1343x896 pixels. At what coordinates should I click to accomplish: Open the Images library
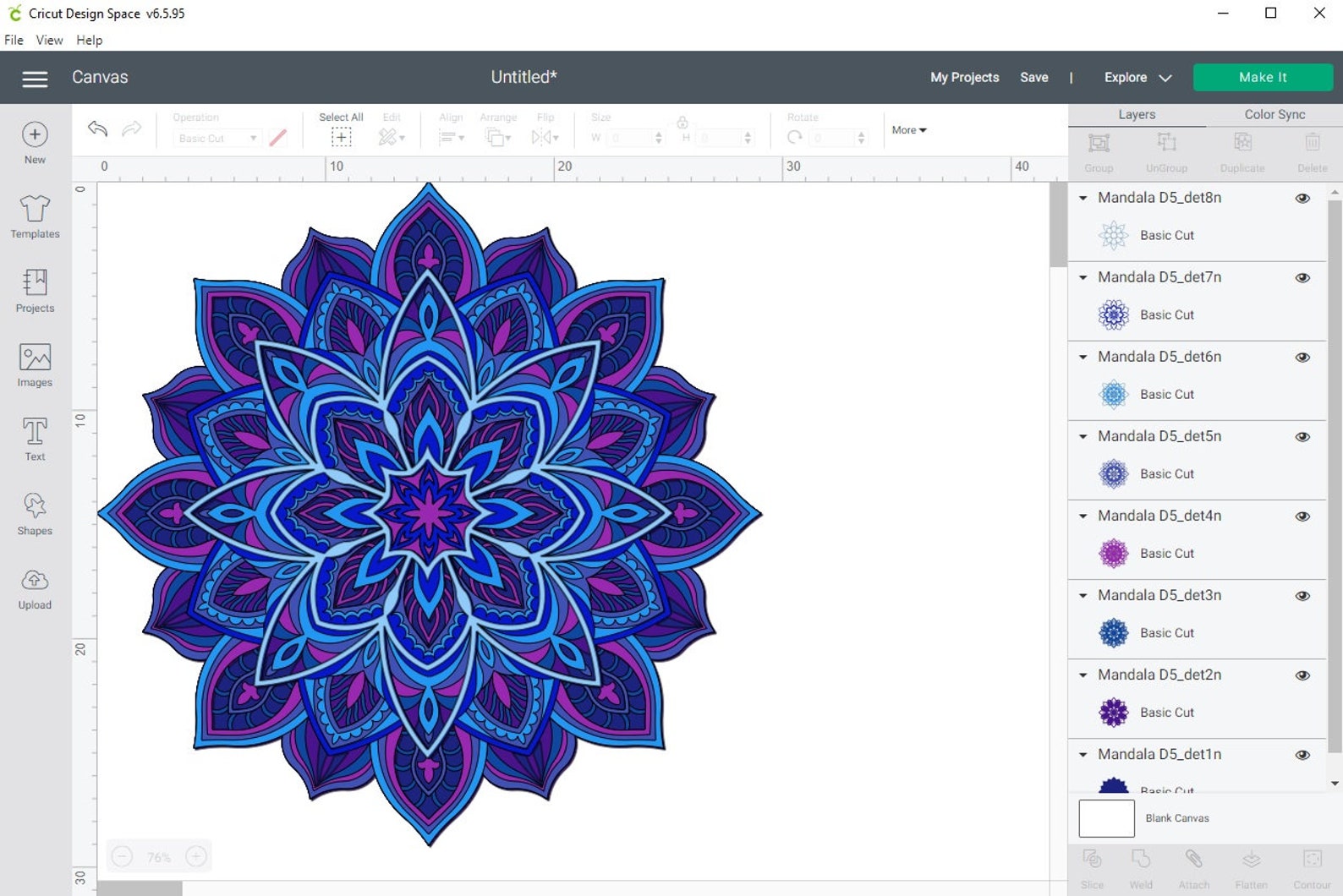tap(35, 365)
